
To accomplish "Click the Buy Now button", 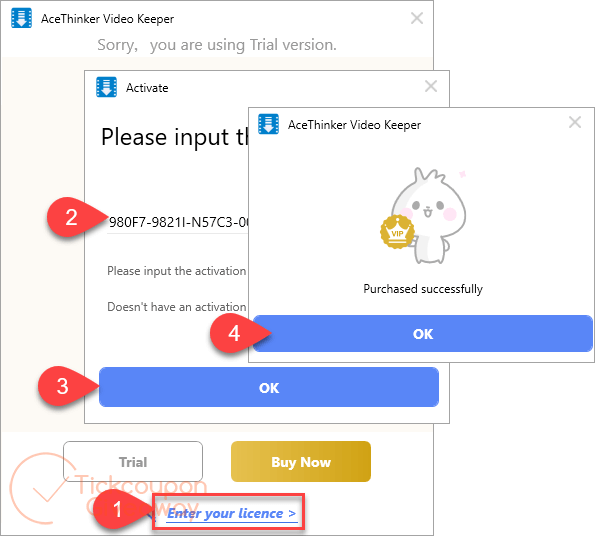I will tap(301, 462).
